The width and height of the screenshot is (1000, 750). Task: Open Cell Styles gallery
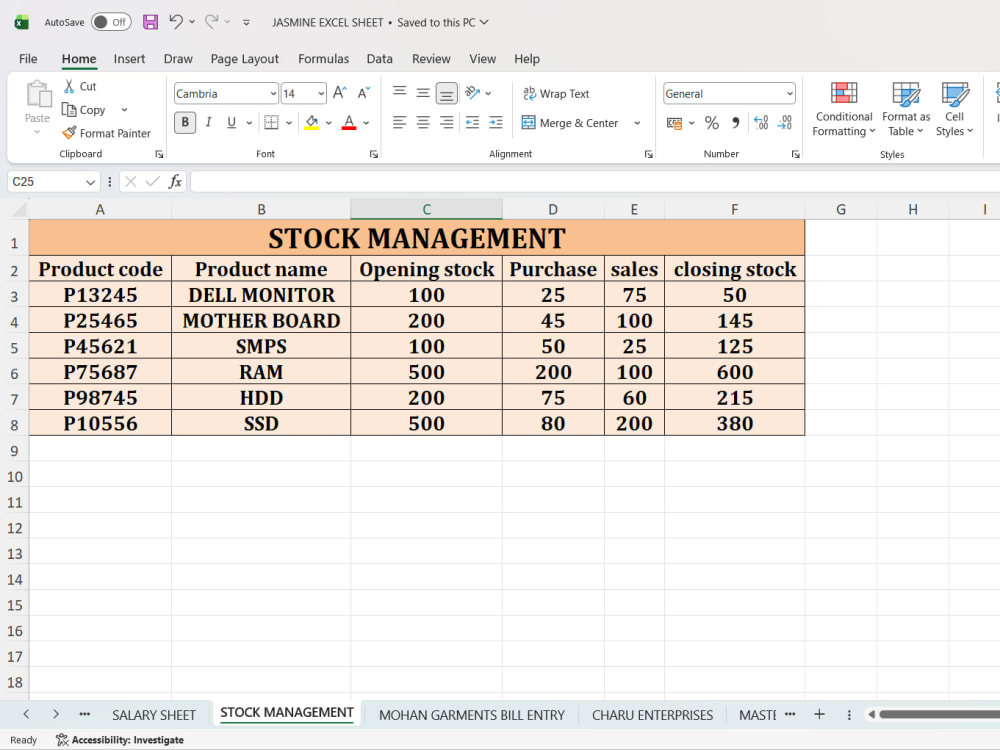(954, 109)
